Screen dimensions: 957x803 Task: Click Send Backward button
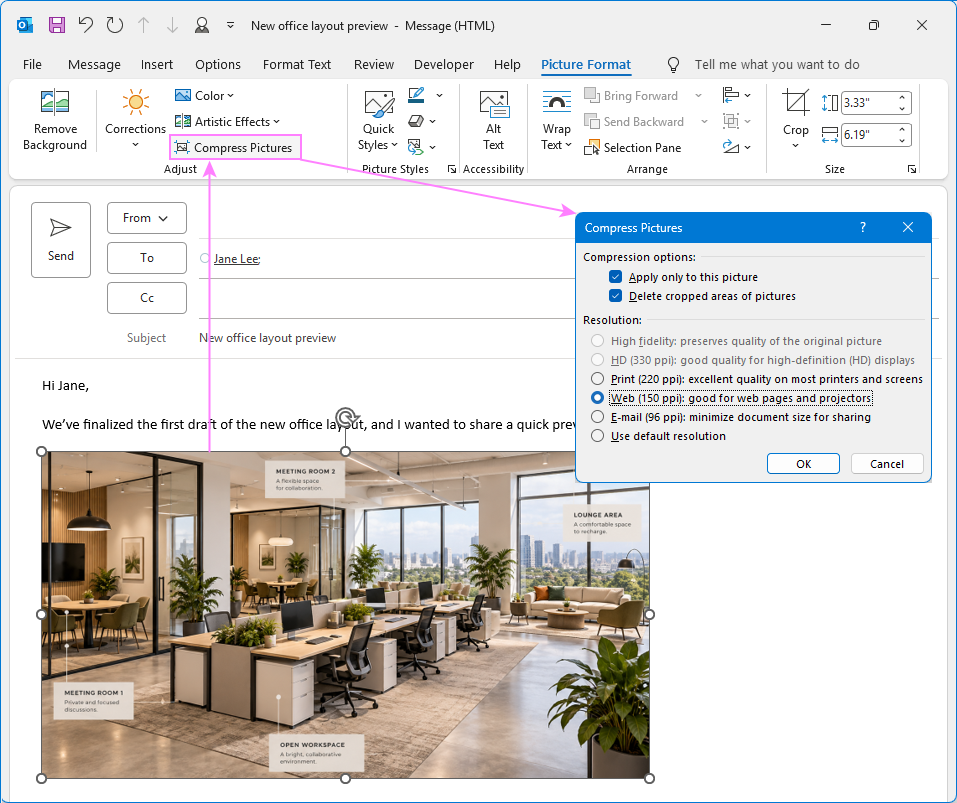pos(635,121)
